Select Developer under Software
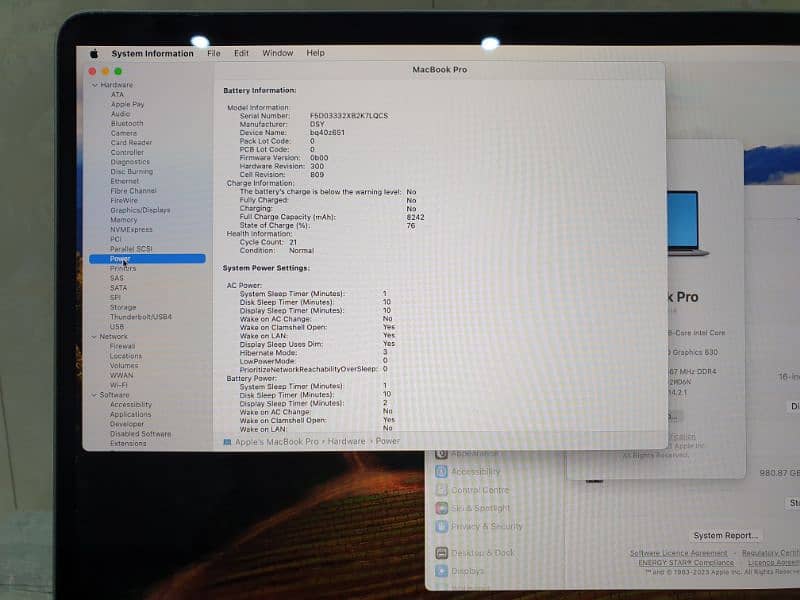800x600 pixels. (127, 424)
